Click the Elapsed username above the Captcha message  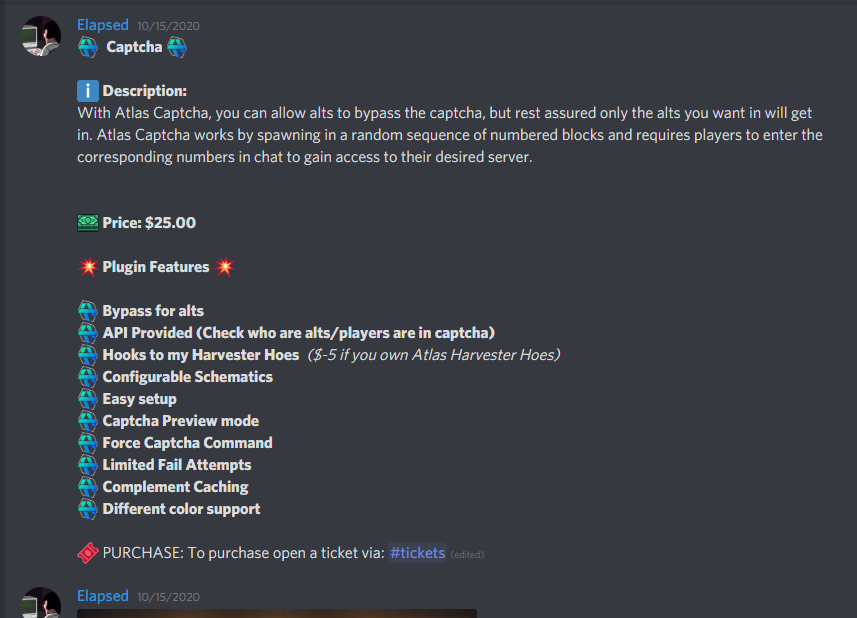click(103, 24)
